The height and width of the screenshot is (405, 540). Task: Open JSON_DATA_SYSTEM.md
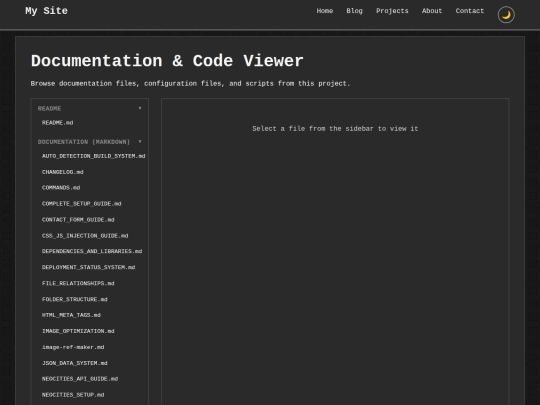tap(75, 363)
